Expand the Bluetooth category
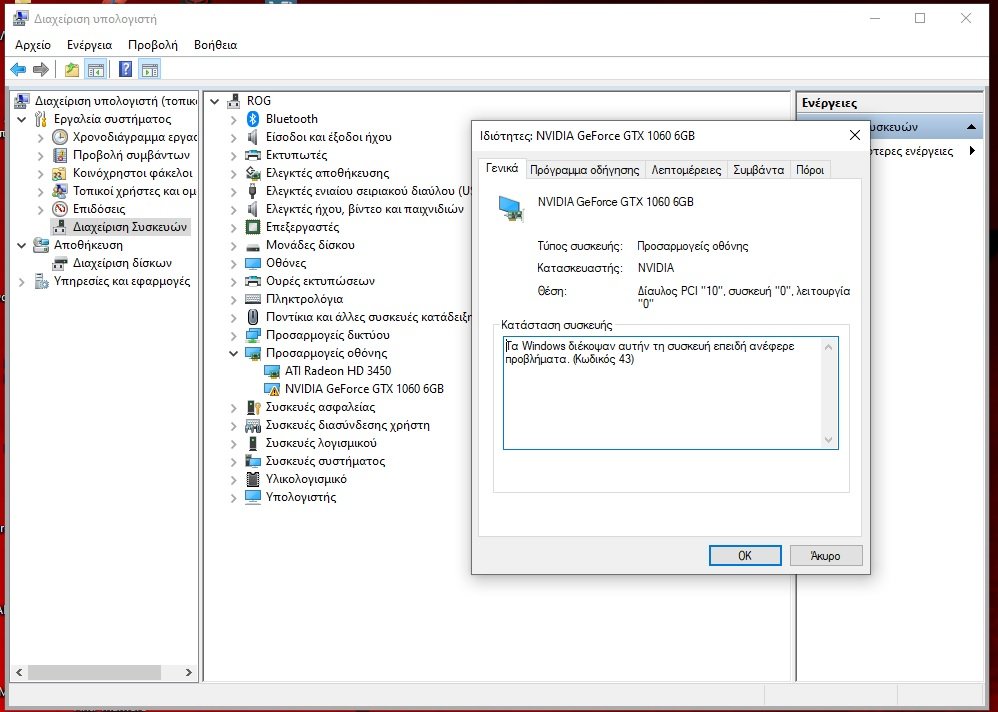The image size is (998, 712). [234, 120]
